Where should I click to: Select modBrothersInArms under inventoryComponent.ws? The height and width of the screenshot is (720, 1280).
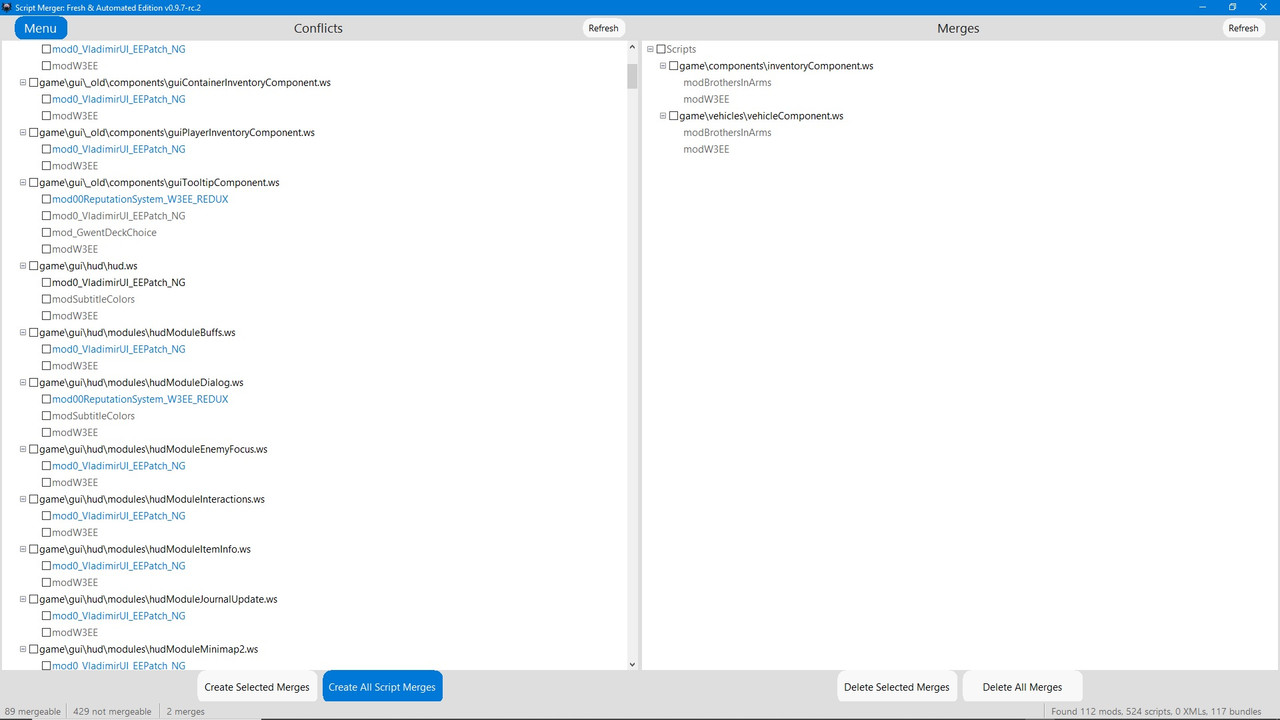point(727,82)
